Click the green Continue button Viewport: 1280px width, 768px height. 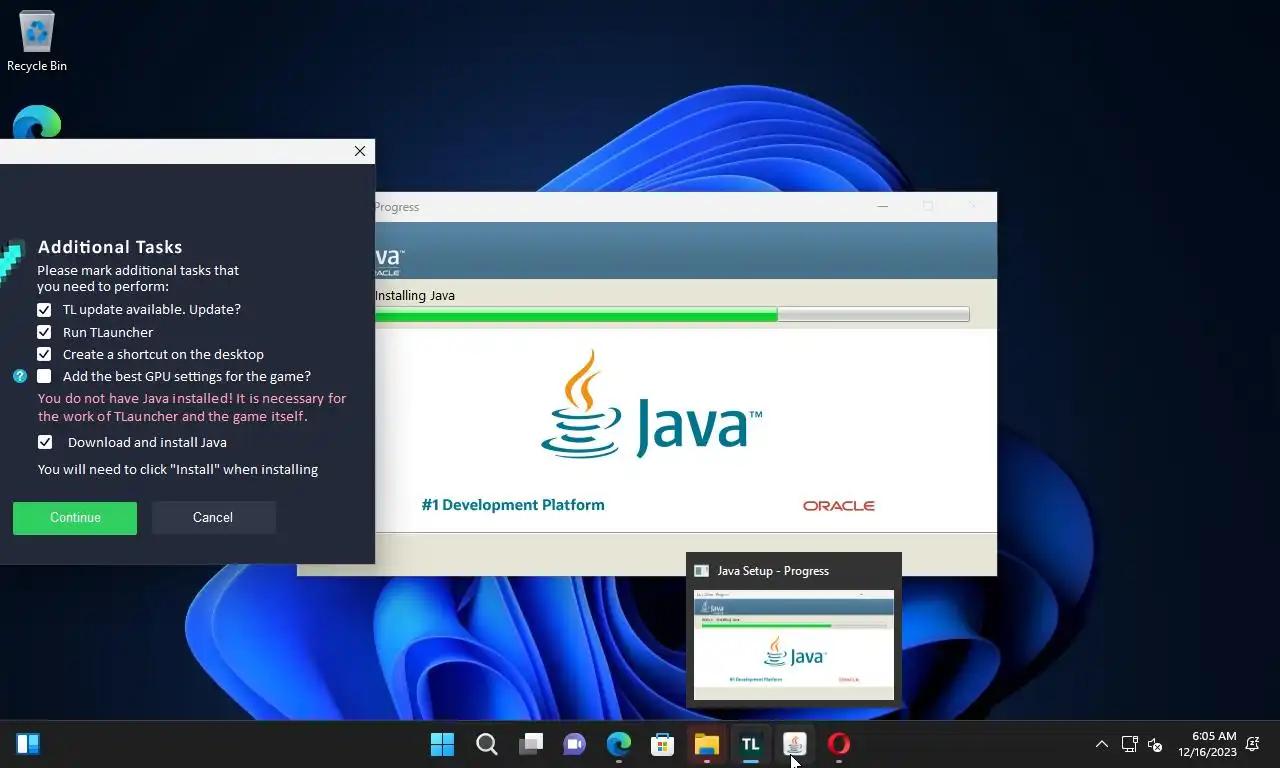pyautogui.click(x=75, y=518)
